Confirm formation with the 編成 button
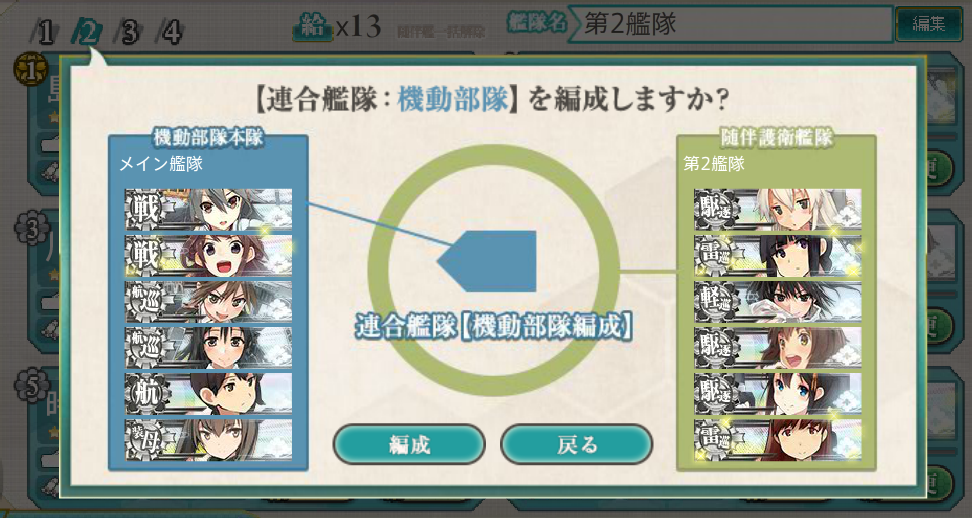The image size is (972, 518). (409, 444)
